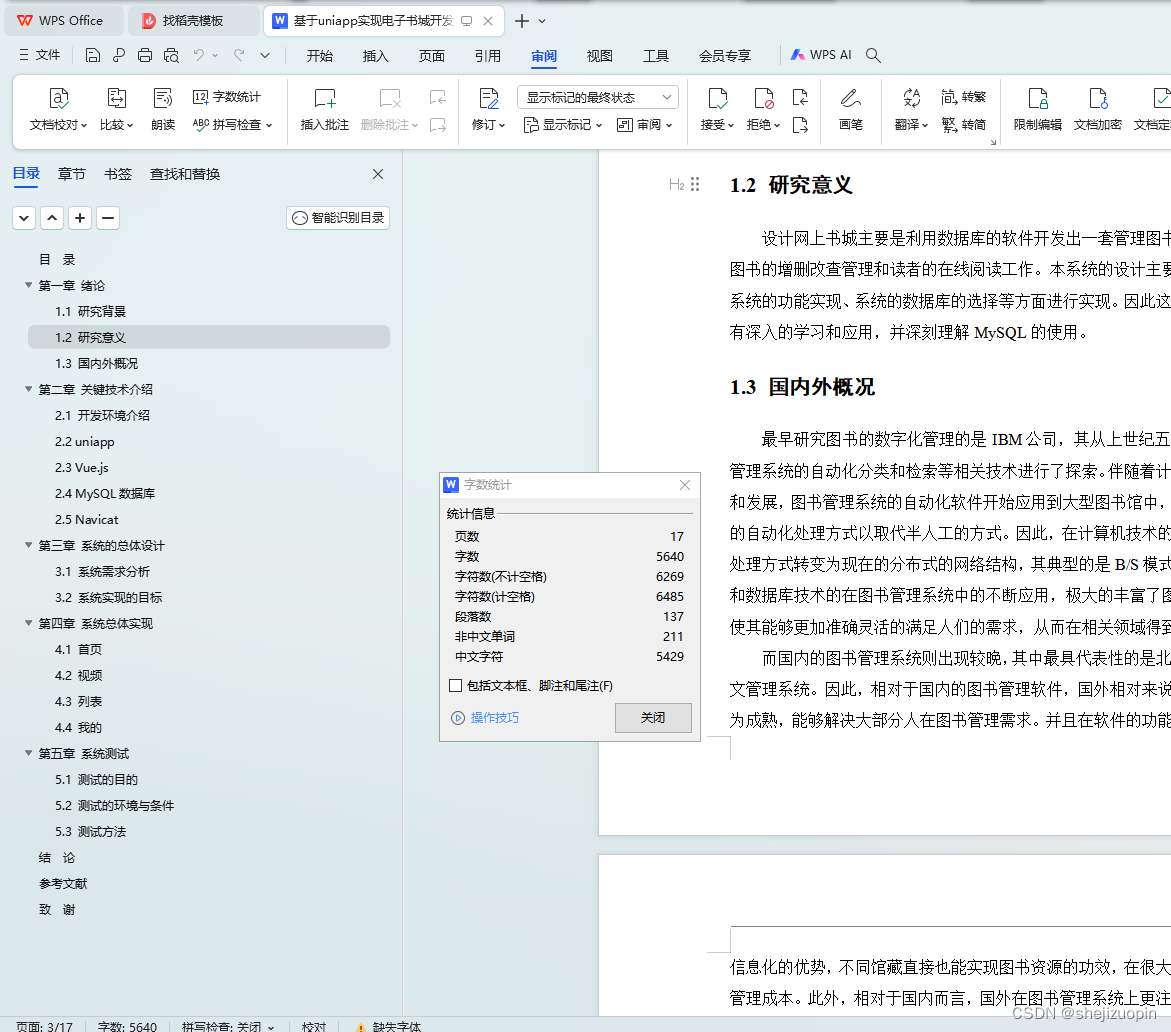Open the 文档校对 proofreading tool
This screenshot has width=1171, height=1032.
[58, 109]
